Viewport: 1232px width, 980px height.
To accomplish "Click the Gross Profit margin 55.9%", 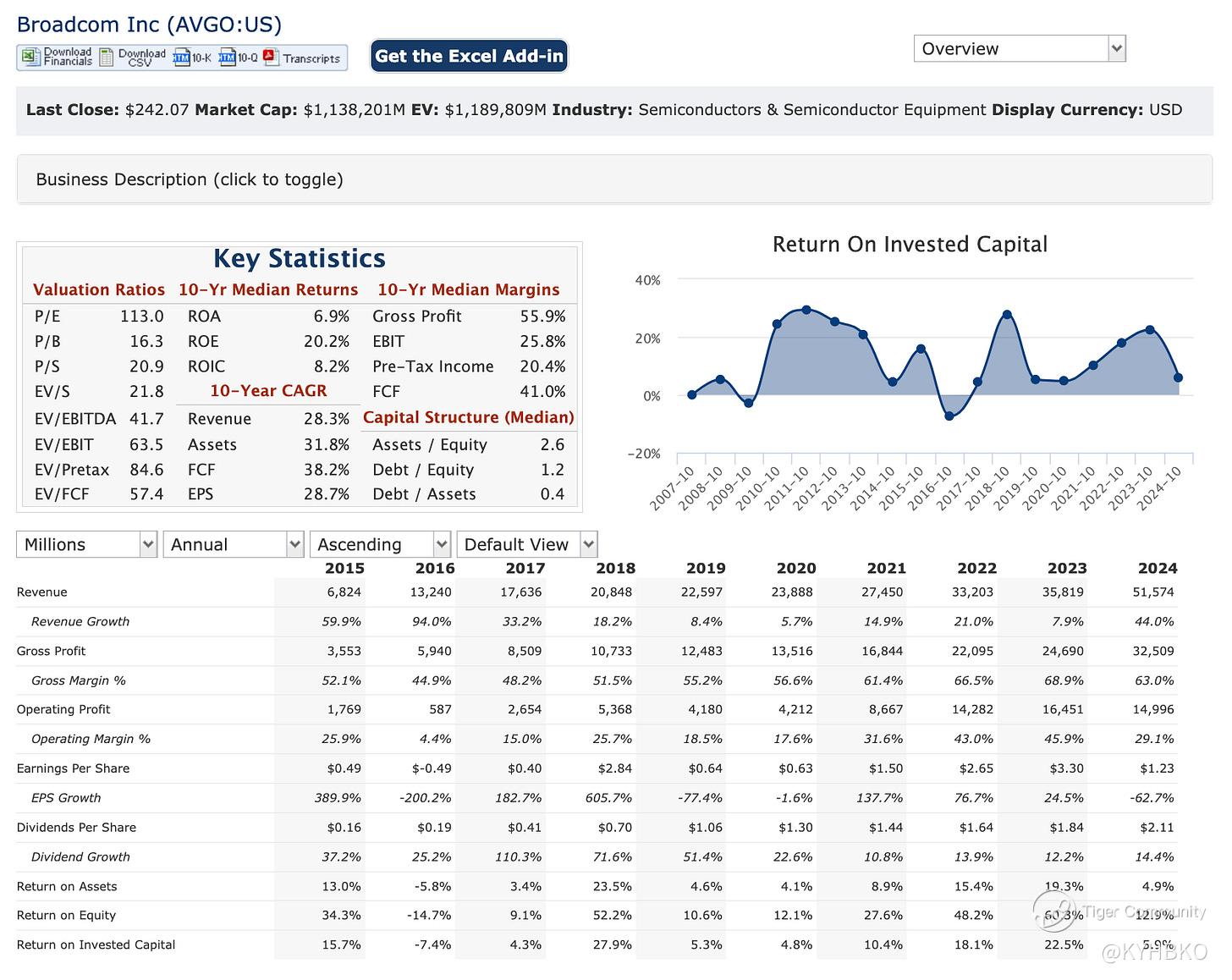I will click(542, 317).
